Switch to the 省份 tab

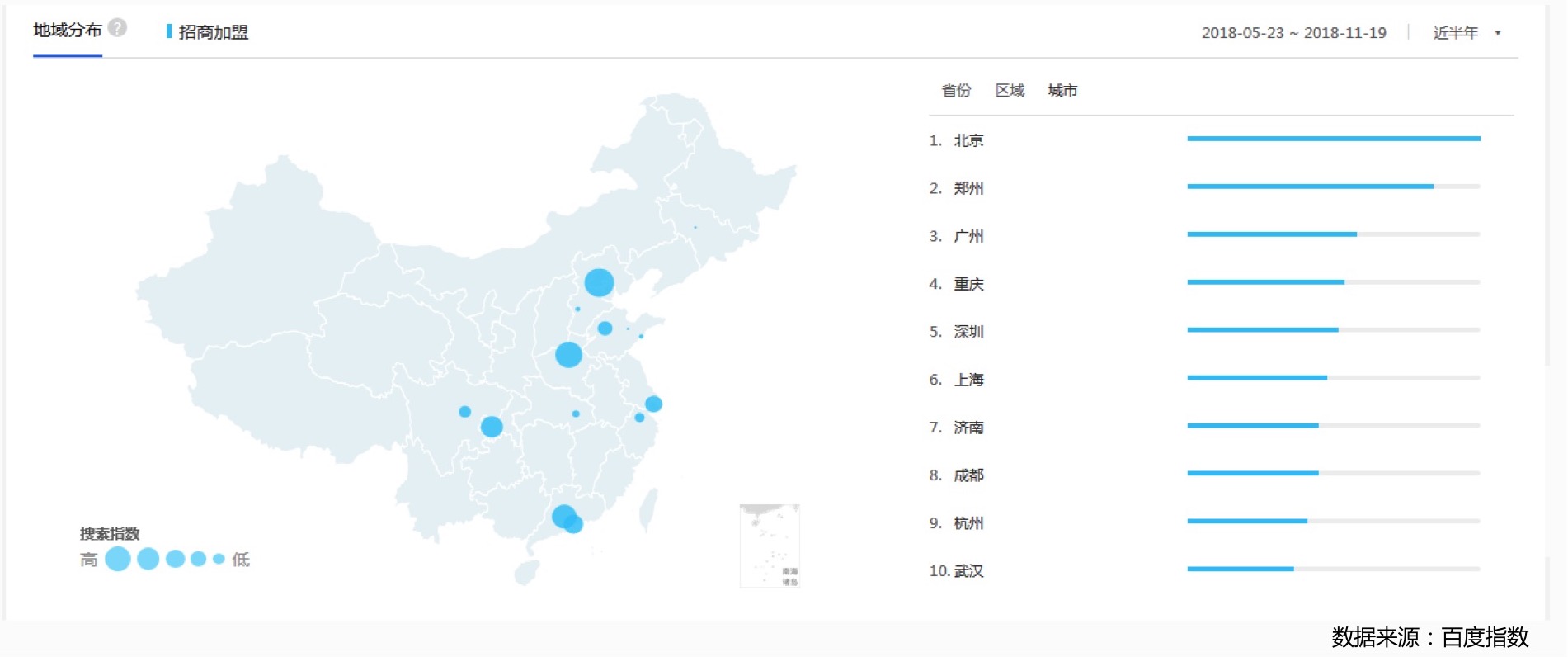pyautogui.click(x=956, y=91)
